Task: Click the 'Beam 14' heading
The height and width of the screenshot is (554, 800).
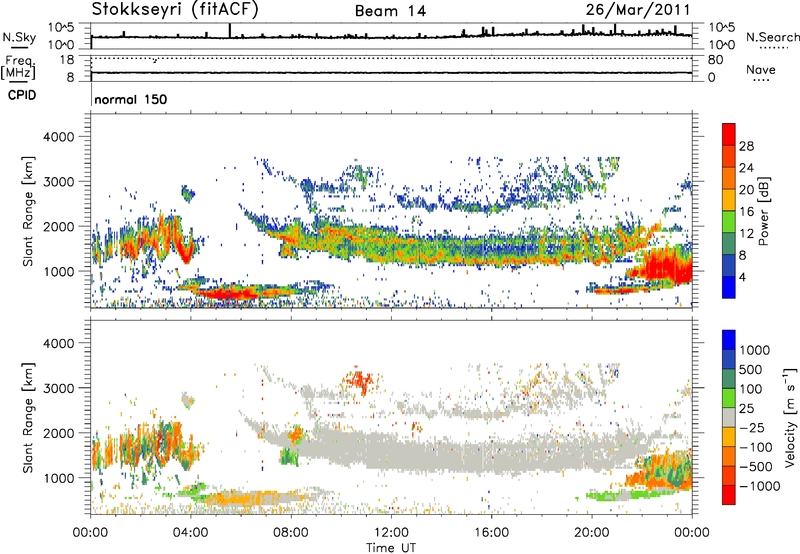Action: tap(390, 11)
